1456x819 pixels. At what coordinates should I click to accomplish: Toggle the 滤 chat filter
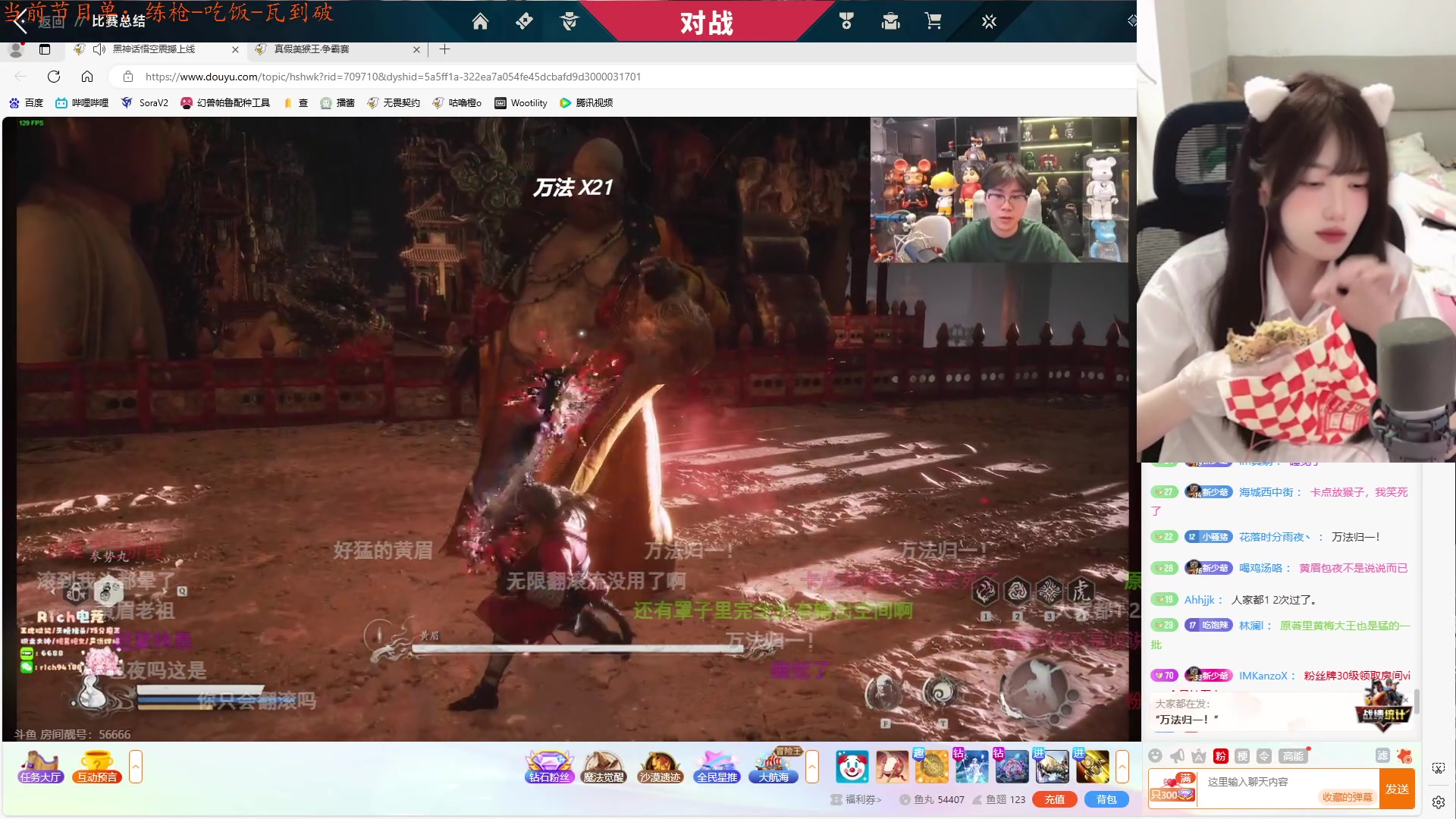coord(1382,756)
